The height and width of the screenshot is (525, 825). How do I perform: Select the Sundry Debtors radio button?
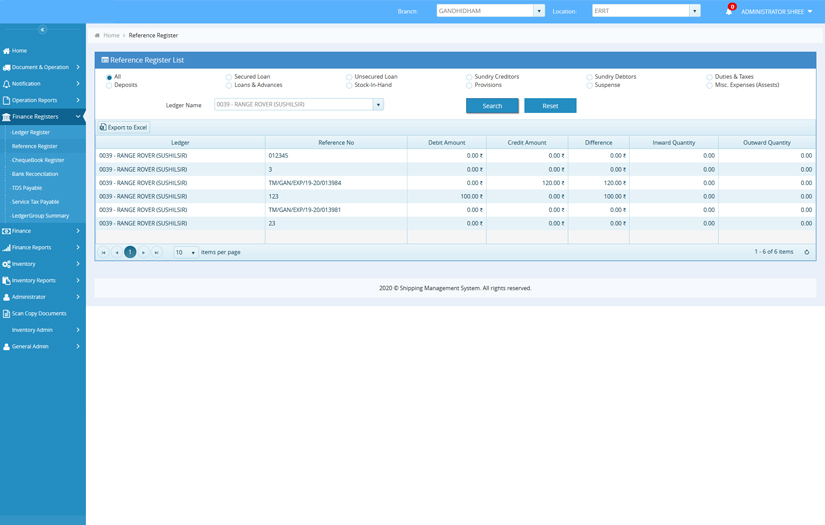point(589,77)
